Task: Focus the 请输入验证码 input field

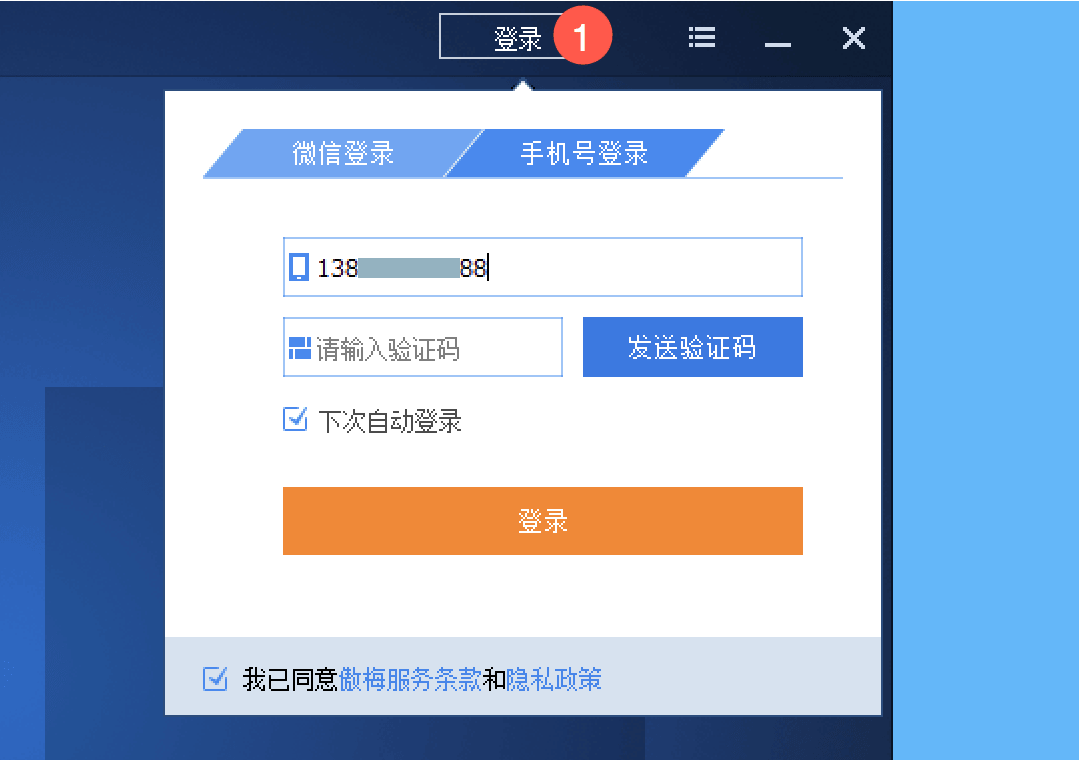Action: (423, 347)
